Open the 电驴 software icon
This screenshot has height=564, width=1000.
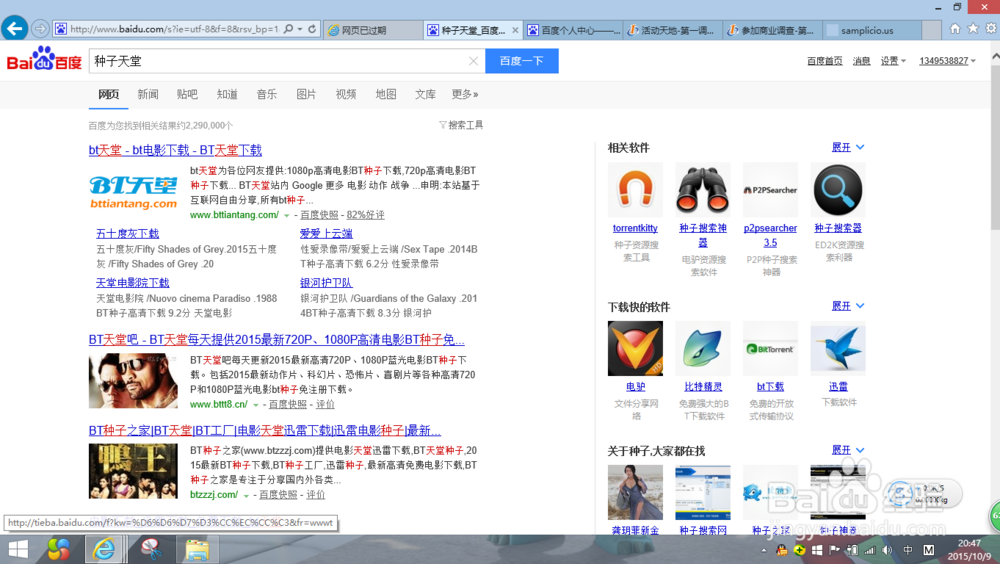point(635,348)
